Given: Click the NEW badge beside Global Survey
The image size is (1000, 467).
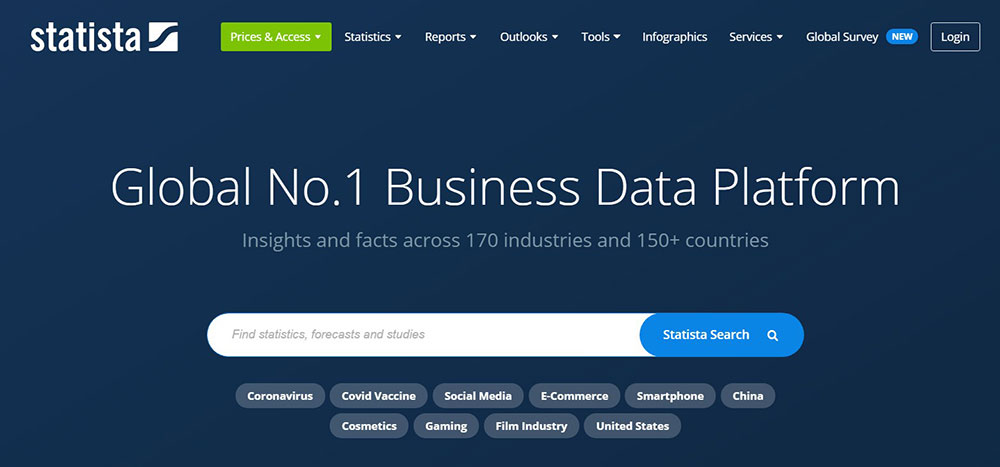Looking at the screenshot, I should (902, 37).
